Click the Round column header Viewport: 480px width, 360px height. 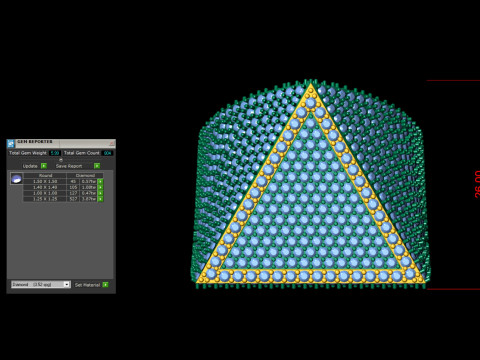pos(45,176)
